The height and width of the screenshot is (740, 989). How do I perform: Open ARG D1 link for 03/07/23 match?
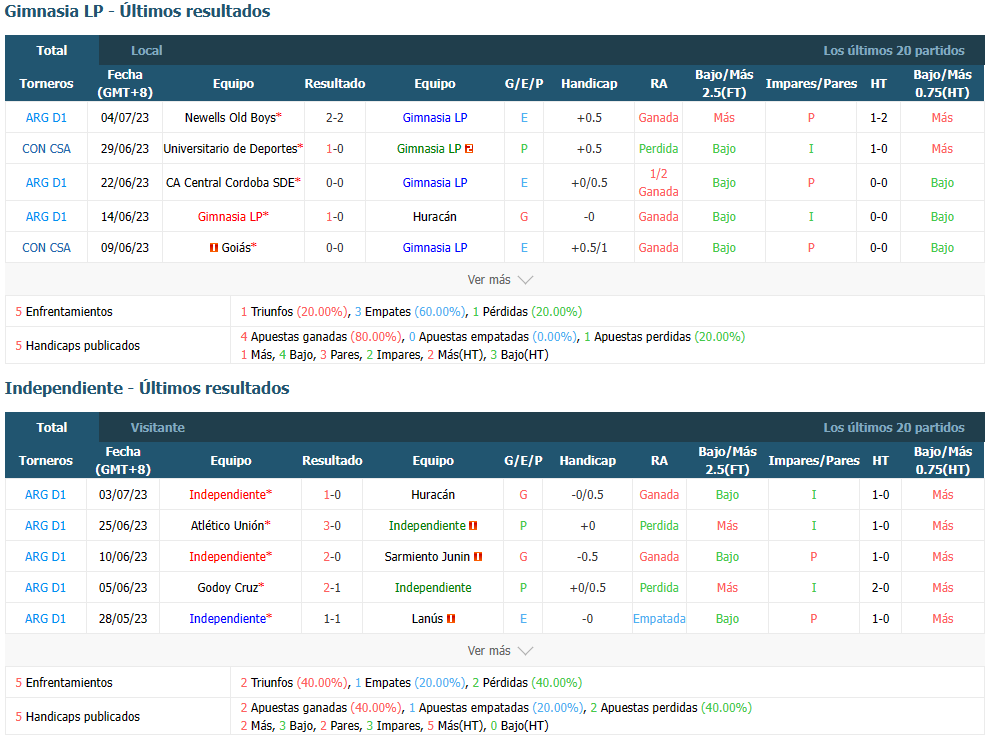click(x=45, y=495)
